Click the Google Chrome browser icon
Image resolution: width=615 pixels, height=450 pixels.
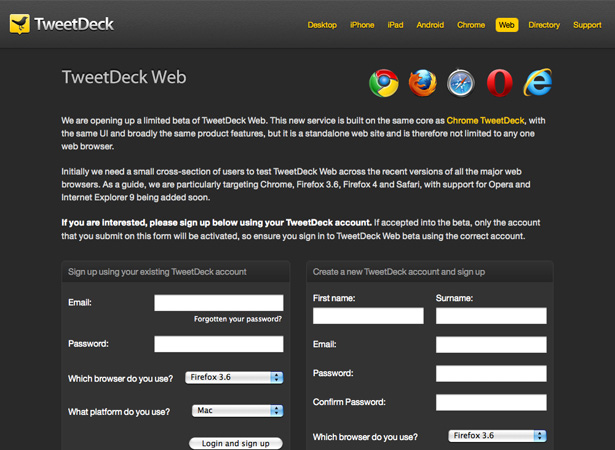pos(384,83)
